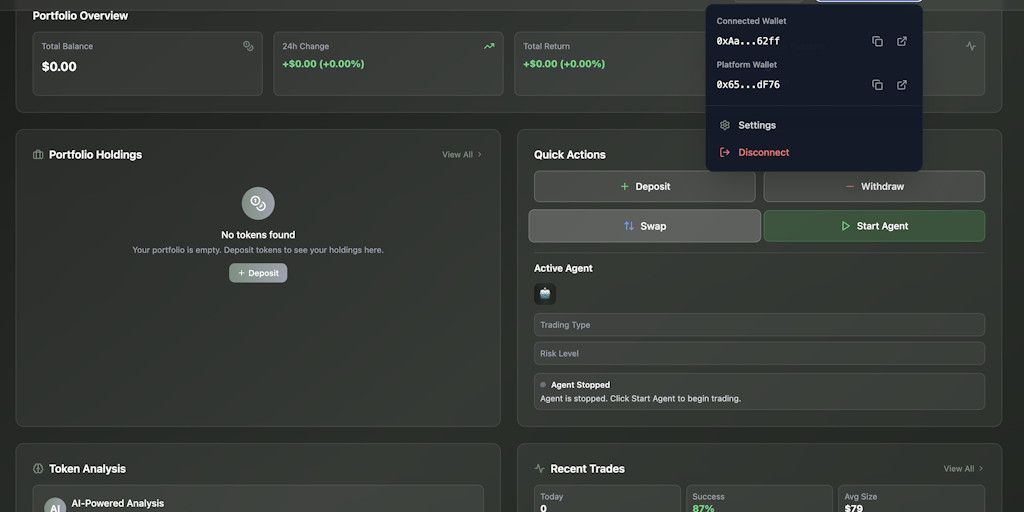Start the trading agent
This screenshot has width=1024, height=512.
[874, 226]
